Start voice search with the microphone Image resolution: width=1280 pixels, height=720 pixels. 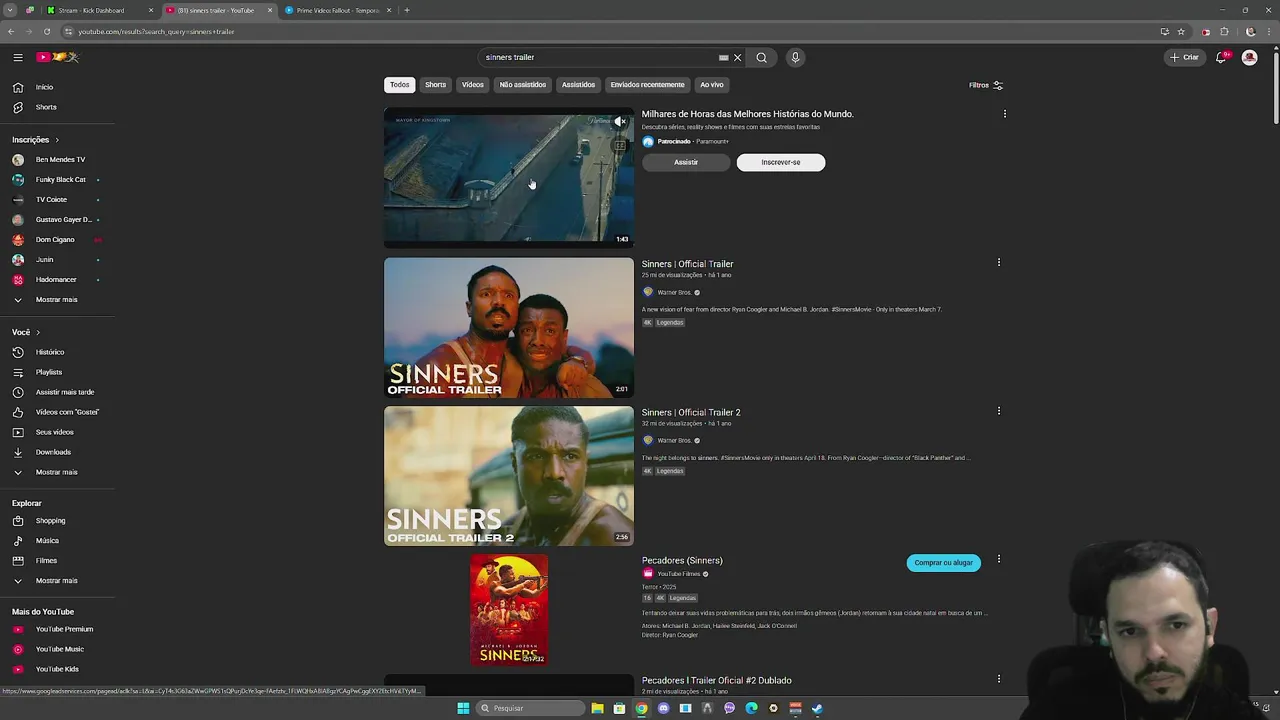point(795,57)
